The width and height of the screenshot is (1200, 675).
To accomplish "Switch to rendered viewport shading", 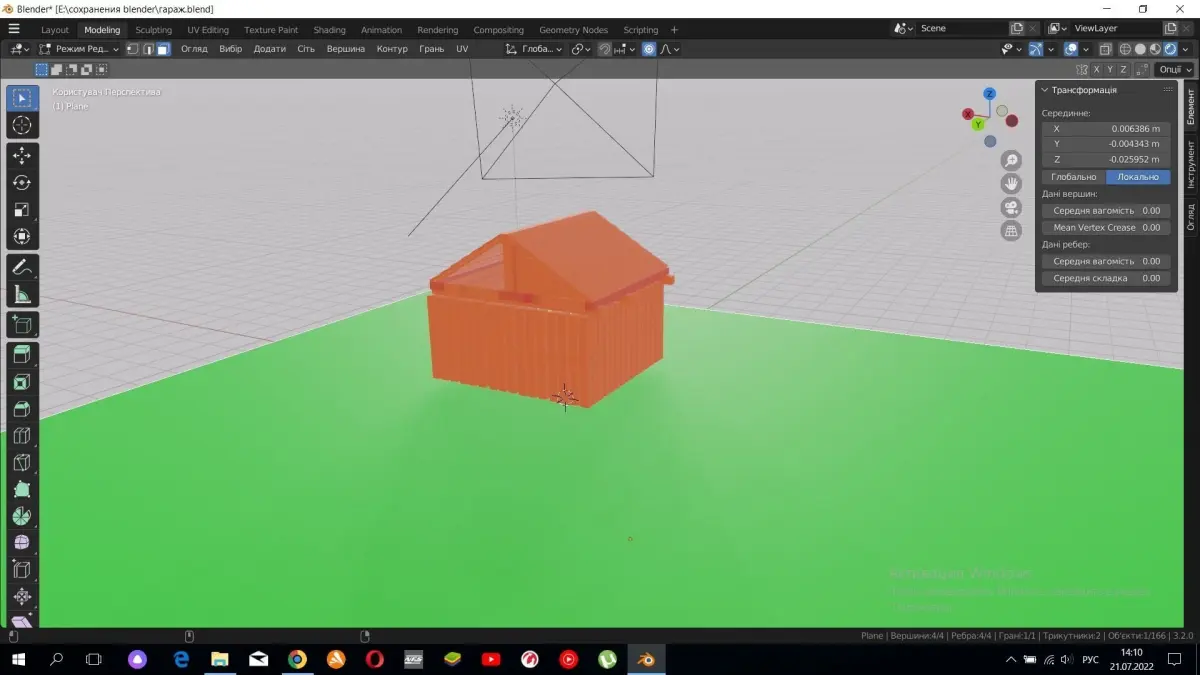I will click(1170, 48).
